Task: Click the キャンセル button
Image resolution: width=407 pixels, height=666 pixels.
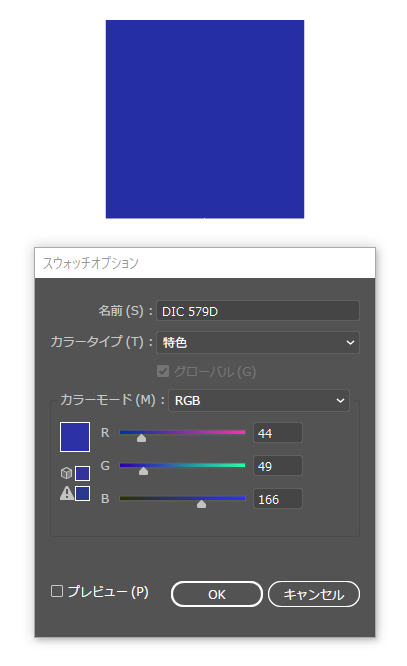Action: pos(314,594)
